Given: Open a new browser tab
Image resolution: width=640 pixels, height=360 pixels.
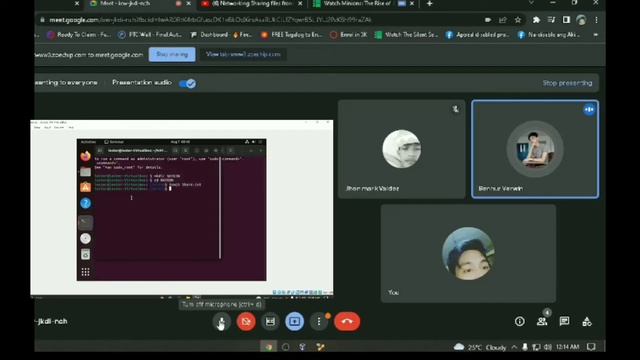Looking at the screenshot, I should 429,4.
